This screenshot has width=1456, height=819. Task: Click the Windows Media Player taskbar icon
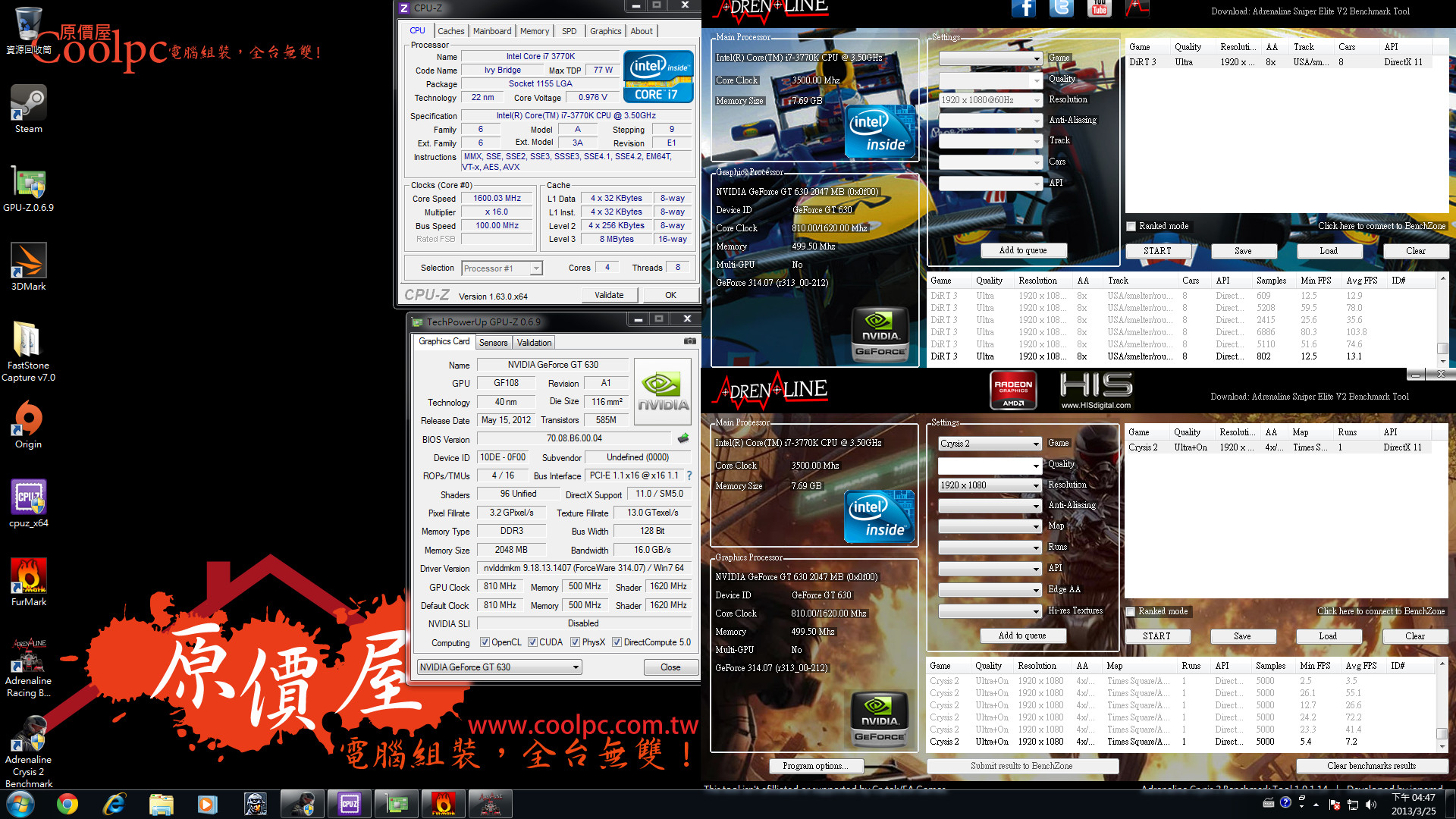pyautogui.click(x=207, y=804)
